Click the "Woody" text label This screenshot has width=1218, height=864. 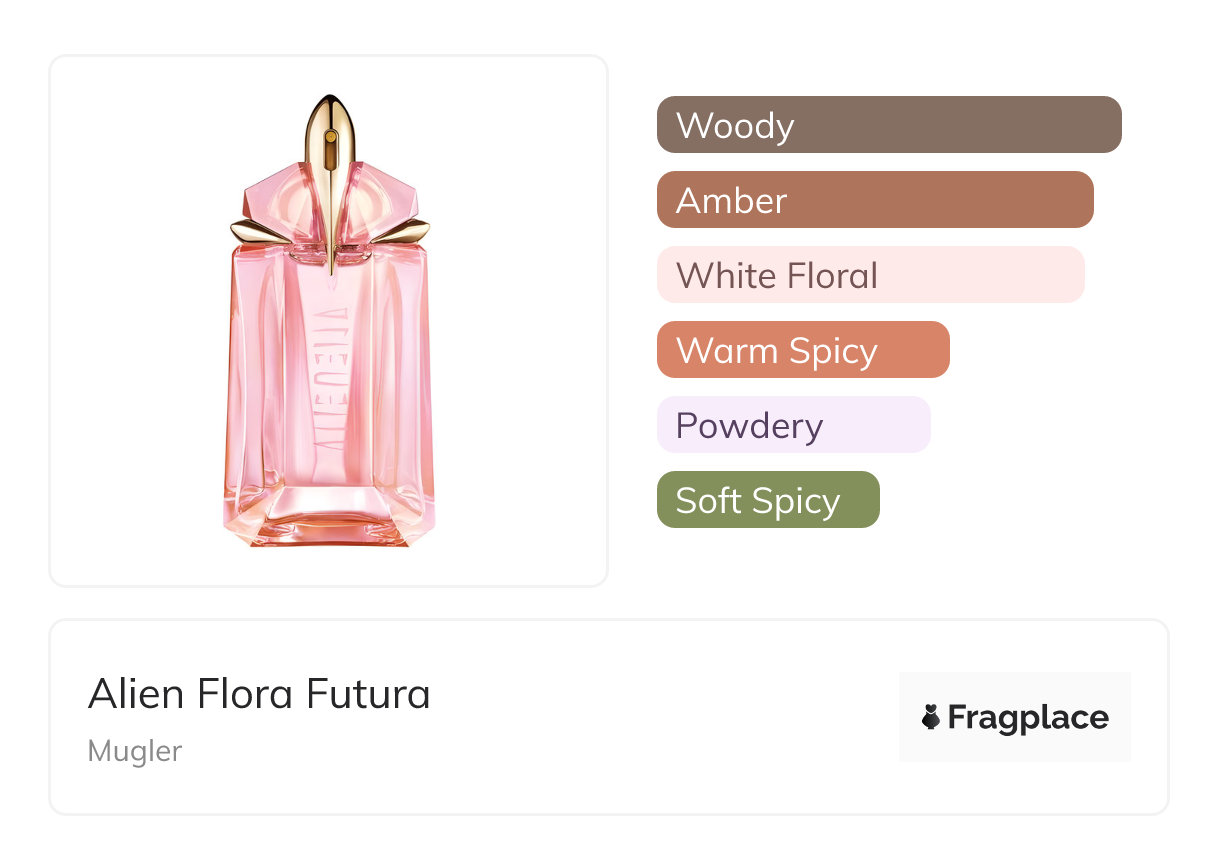[x=735, y=126]
